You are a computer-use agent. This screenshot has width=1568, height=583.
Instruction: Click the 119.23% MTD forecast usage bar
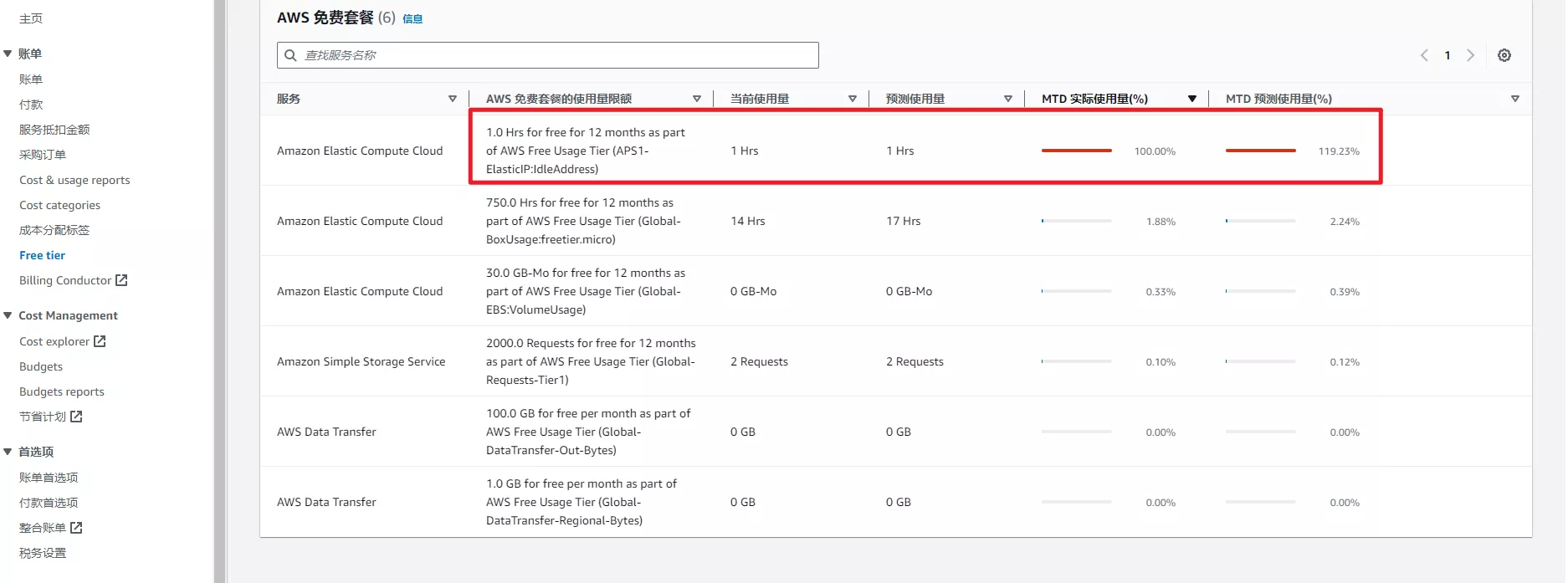1261,151
